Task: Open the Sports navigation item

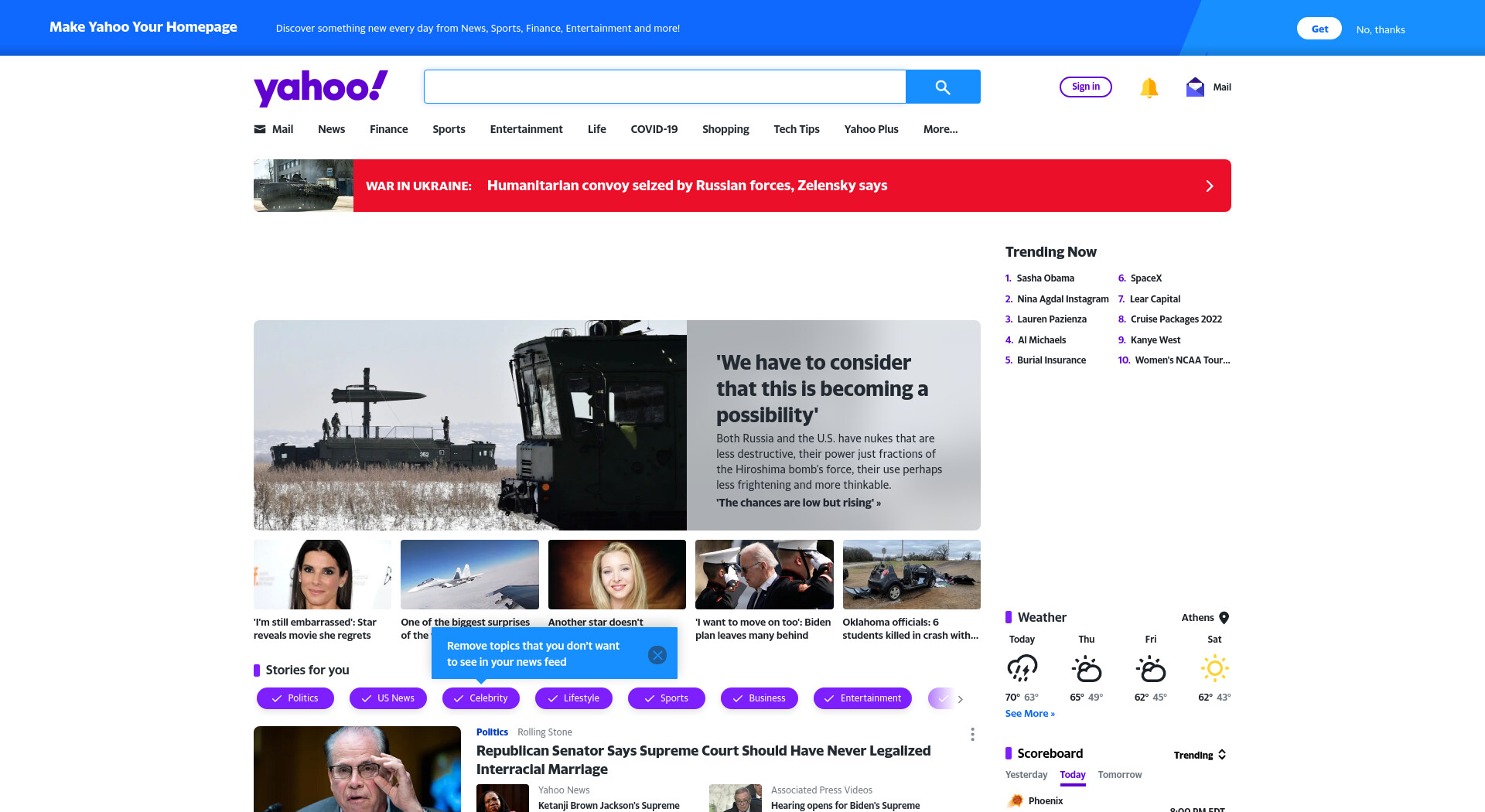Action: pyautogui.click(x=449, y=129)
